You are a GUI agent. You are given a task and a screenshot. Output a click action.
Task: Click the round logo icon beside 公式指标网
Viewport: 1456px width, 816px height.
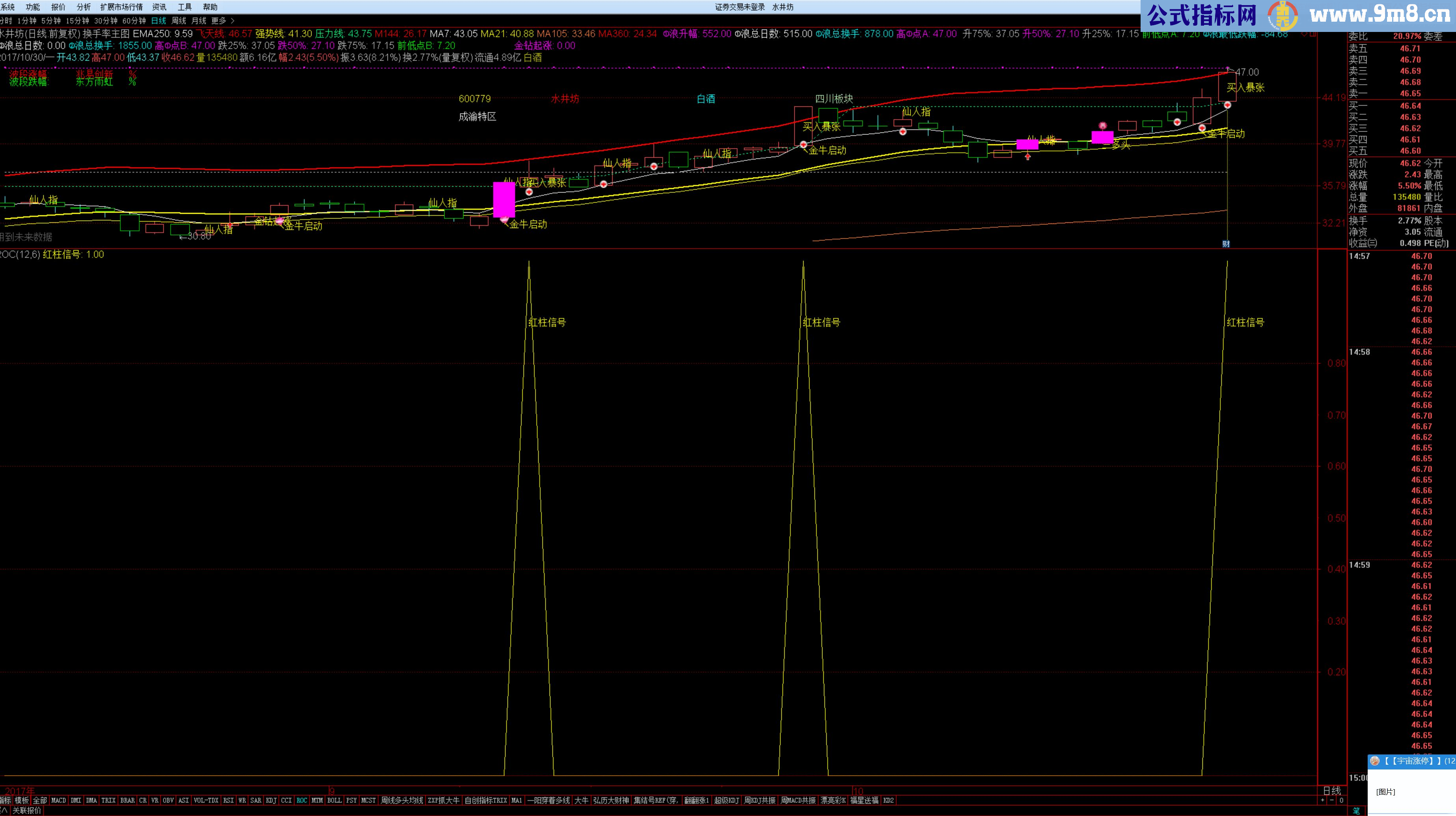pos(1283,16)
